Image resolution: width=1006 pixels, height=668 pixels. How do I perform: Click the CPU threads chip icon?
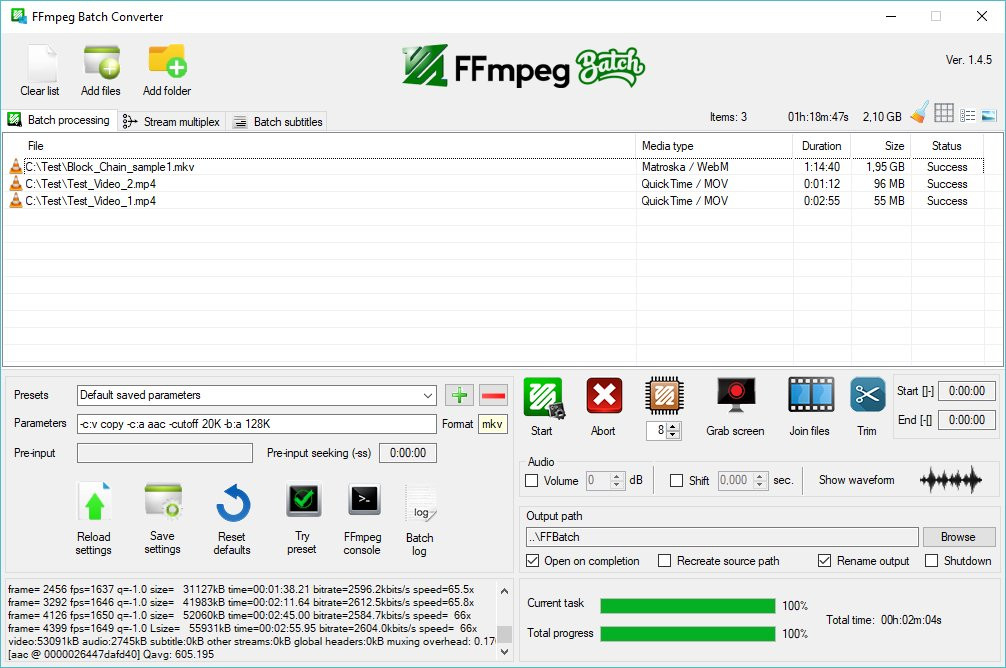(664, 395)
